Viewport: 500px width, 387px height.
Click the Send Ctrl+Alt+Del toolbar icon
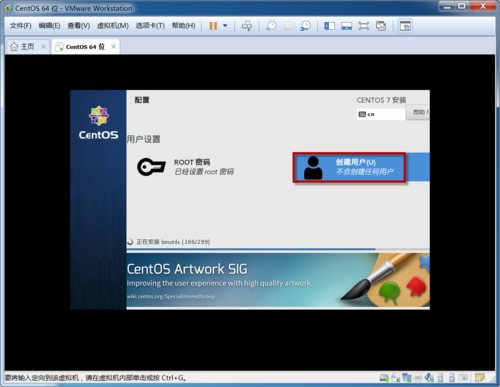247,26
